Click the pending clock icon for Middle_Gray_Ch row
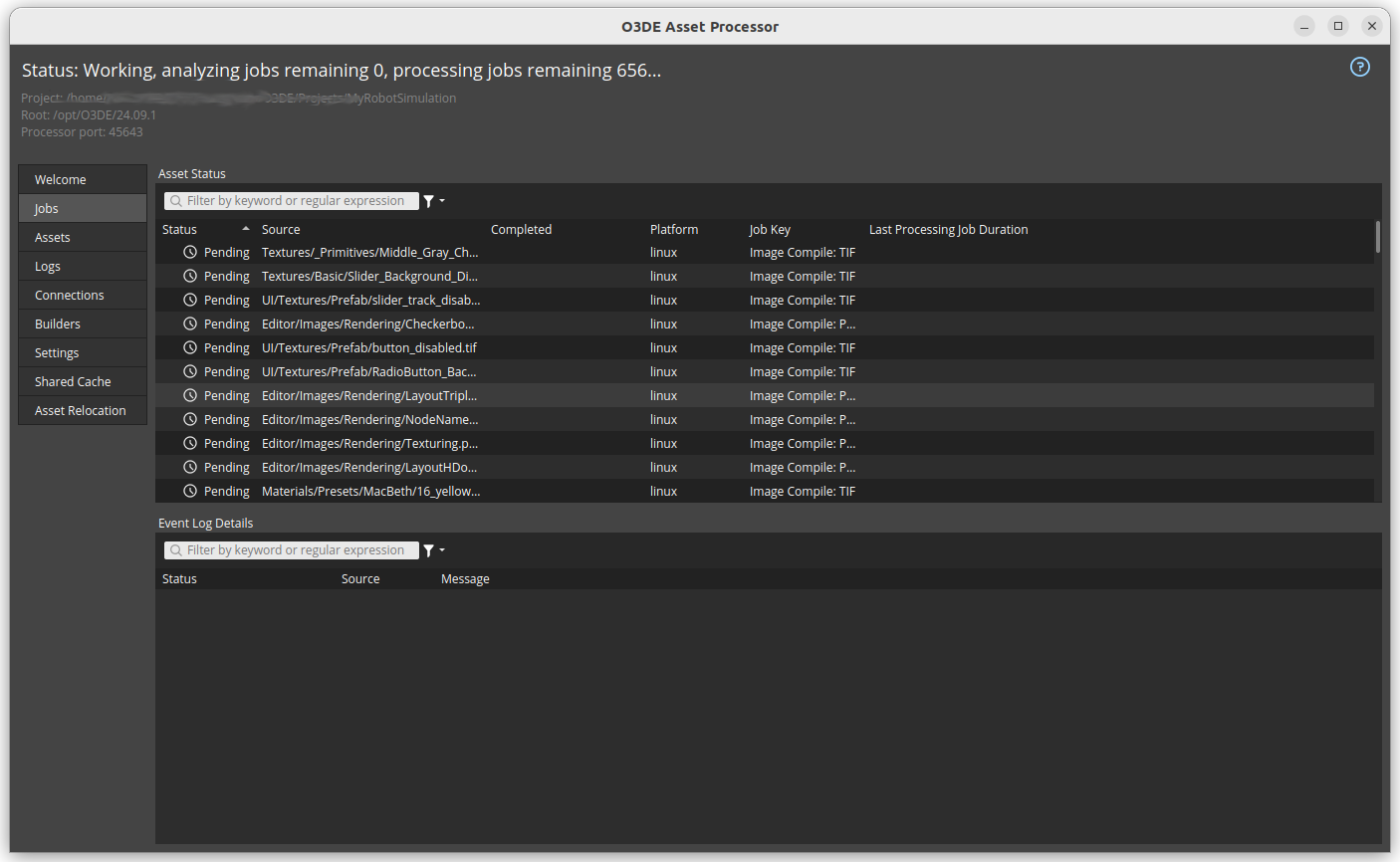 (190, 253)
